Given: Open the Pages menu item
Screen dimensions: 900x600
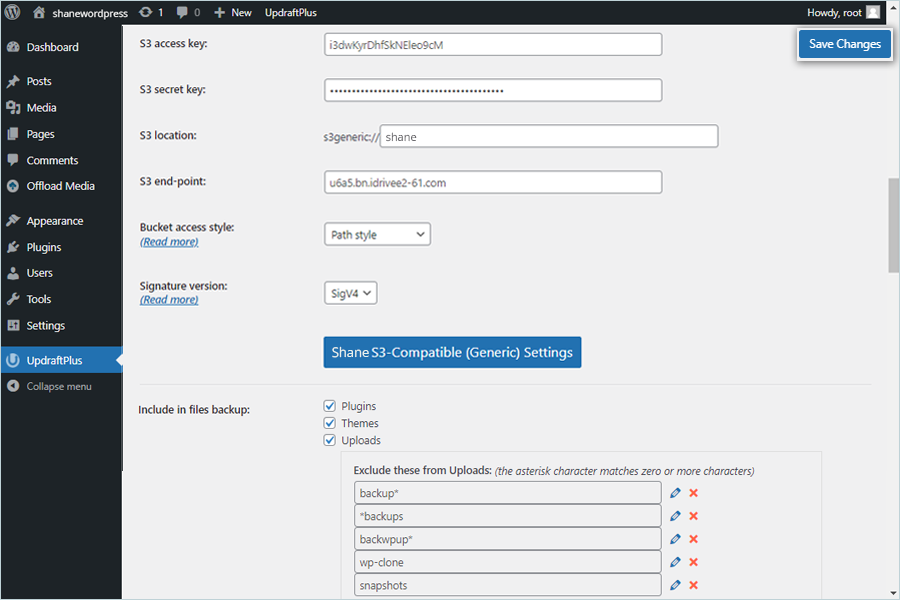Looking at the screenshot, I should click(x=61, y=134).
